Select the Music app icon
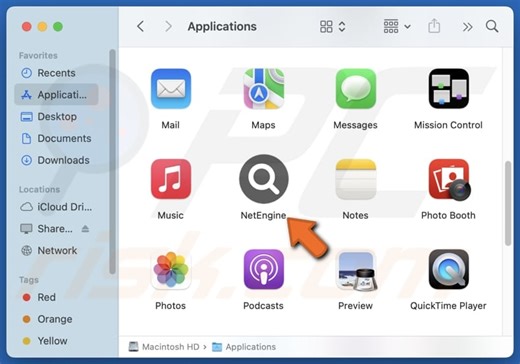The height and width of the screenshot is (364, 520). point(171,179)
